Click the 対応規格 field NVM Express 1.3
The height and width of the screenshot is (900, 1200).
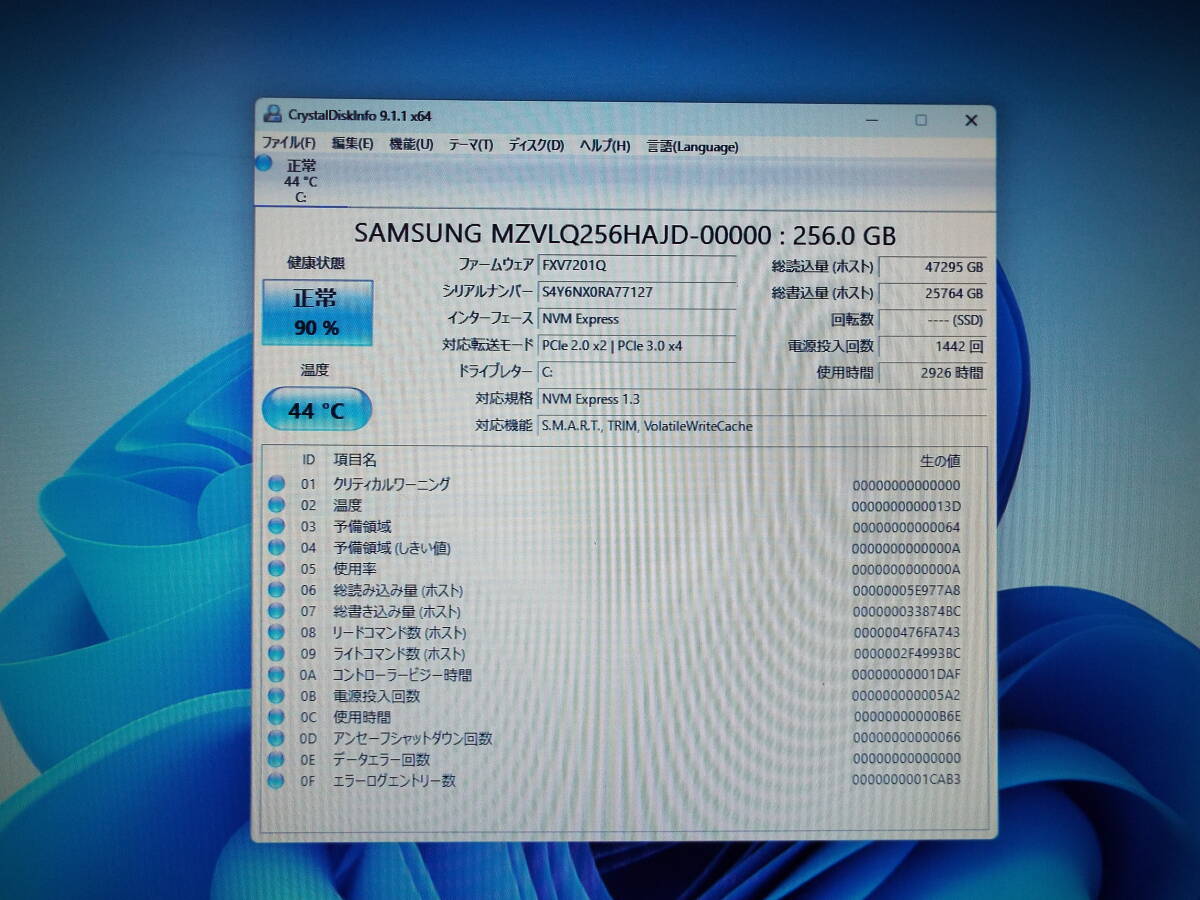(x=762, y=399)
